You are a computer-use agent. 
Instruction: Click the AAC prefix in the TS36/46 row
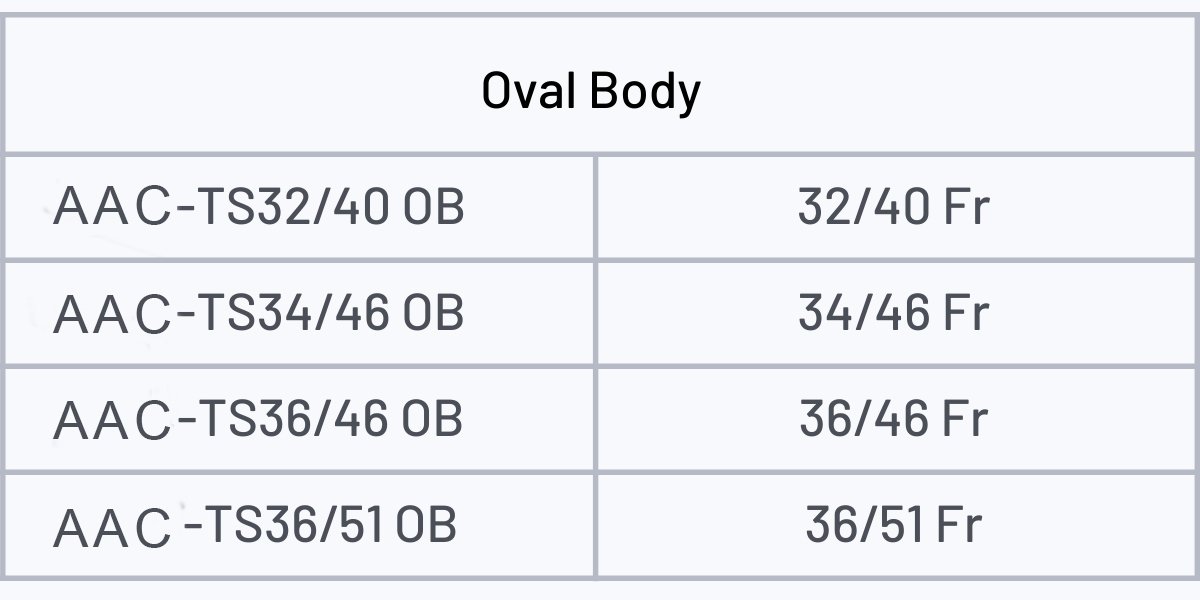tap(113, 420)
